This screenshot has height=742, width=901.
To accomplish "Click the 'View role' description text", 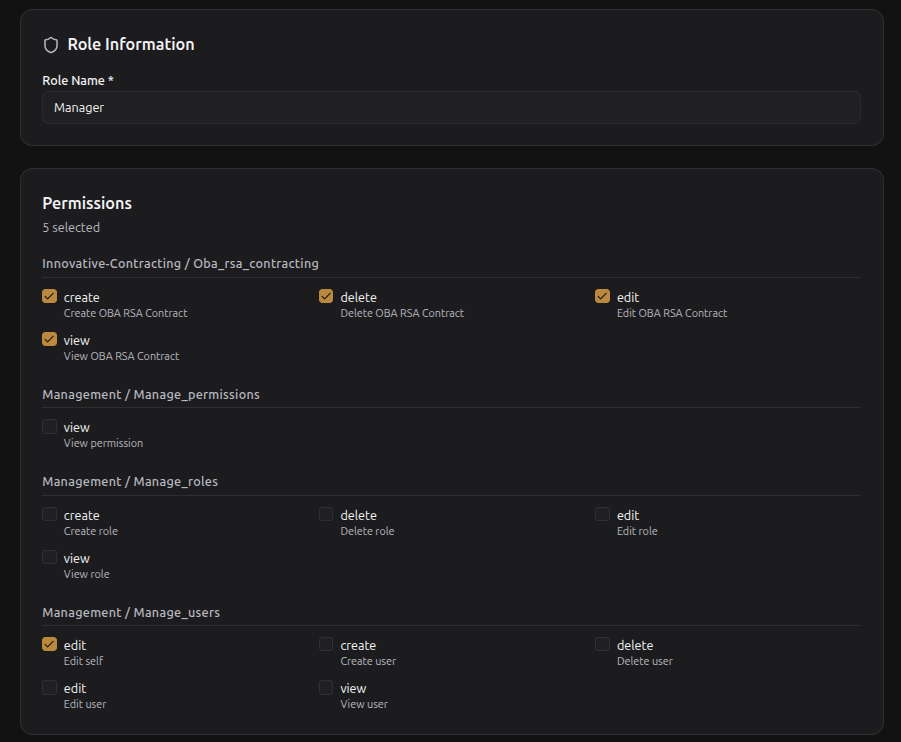I will tap(87, 574).
